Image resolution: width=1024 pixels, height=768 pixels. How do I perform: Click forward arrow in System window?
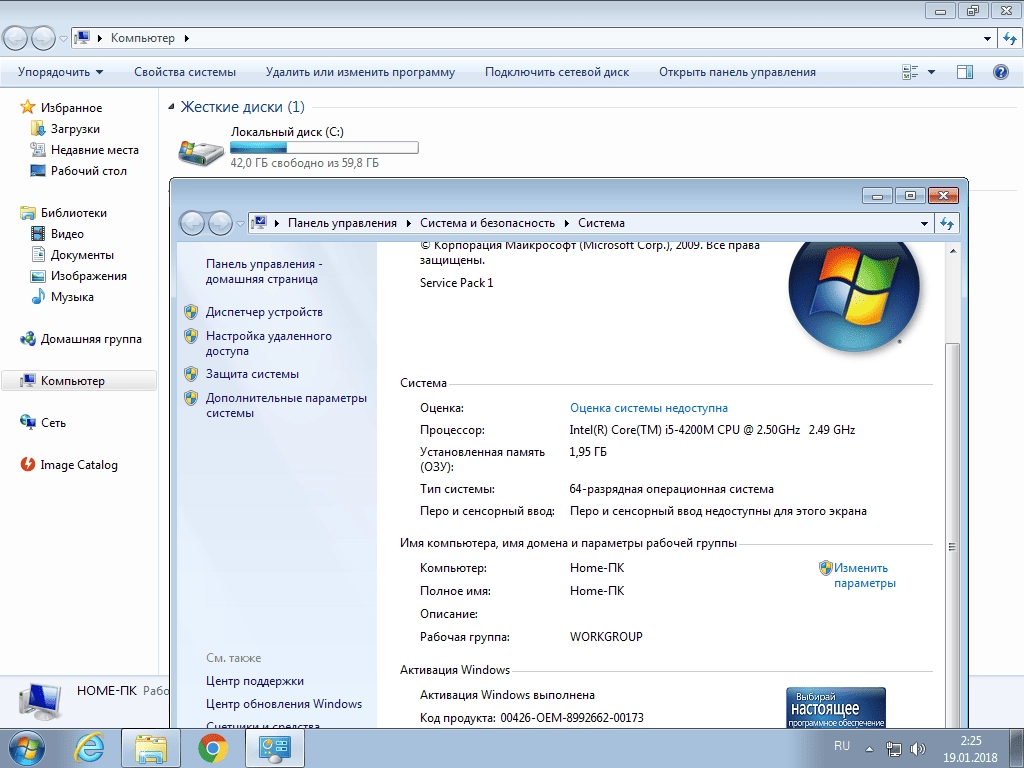(x=220, y=223)
